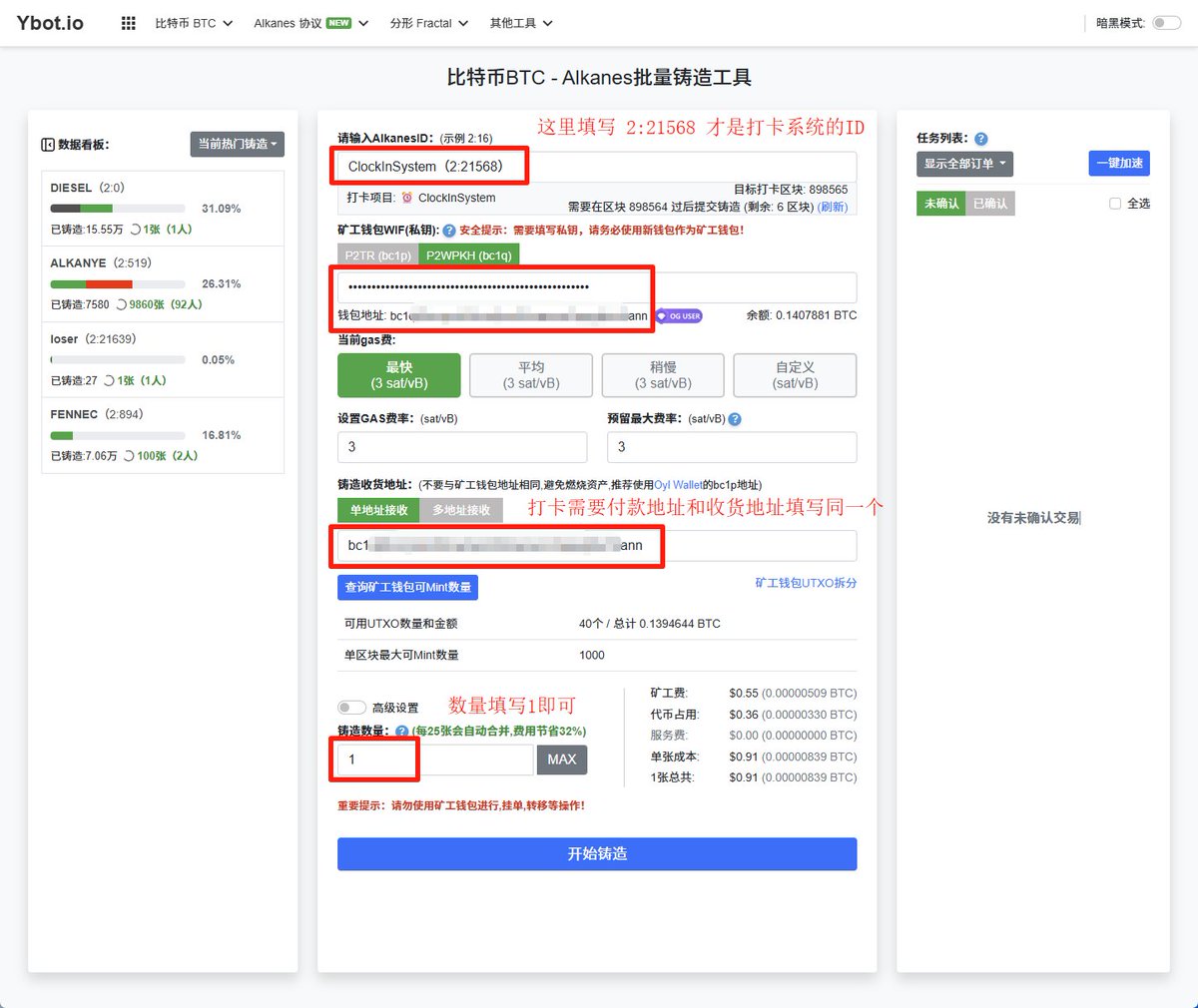Show the 已确认 transactions tab
Viewport: 1198px width, 1008px height.
coord(990,204)
